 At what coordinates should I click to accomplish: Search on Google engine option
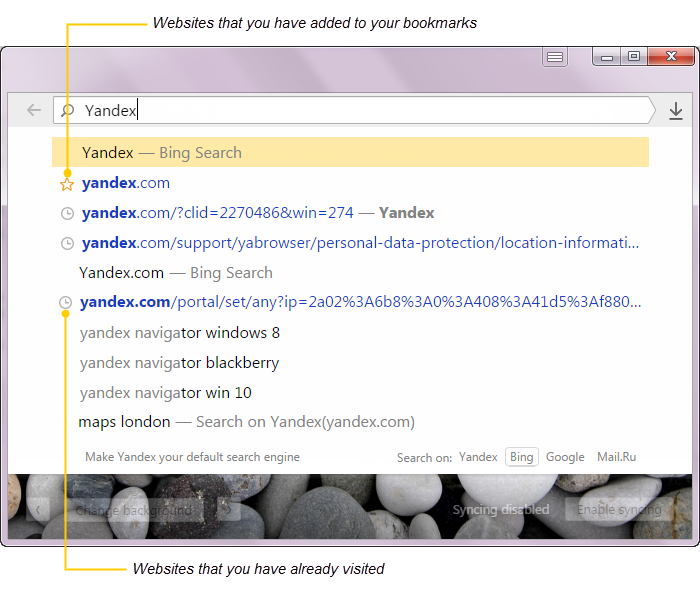565,457
